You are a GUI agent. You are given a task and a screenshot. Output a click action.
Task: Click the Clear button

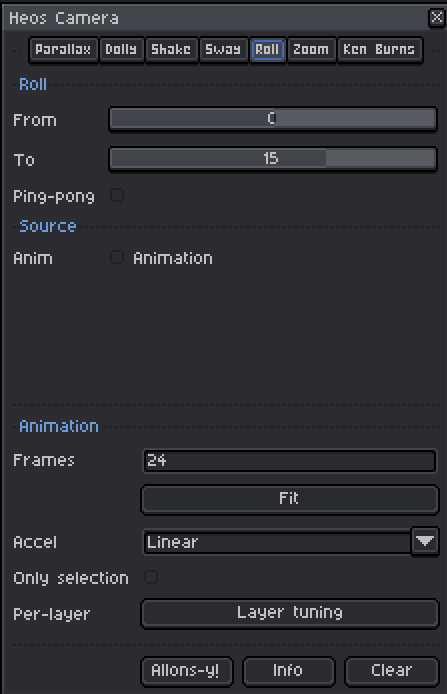point(392,671)
